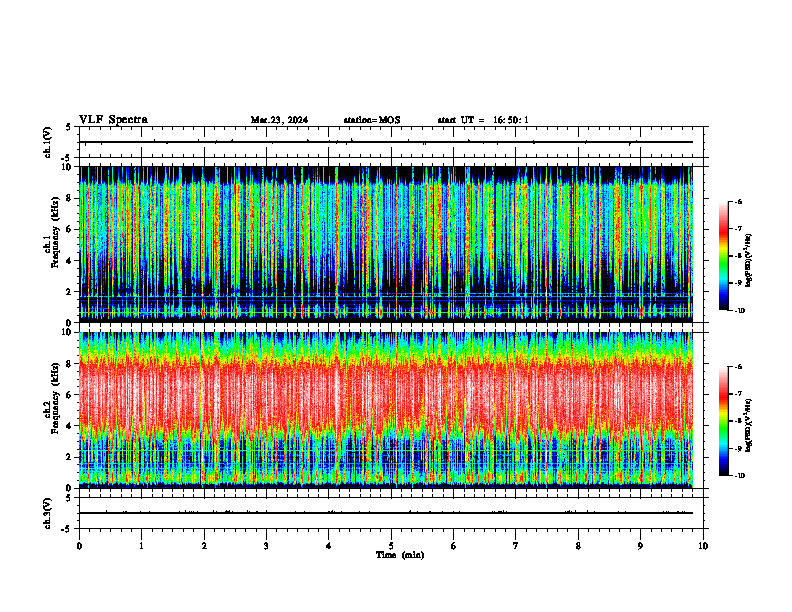Click time axis tick label "0"
792x612 pixels.
[x=79, y=546]
